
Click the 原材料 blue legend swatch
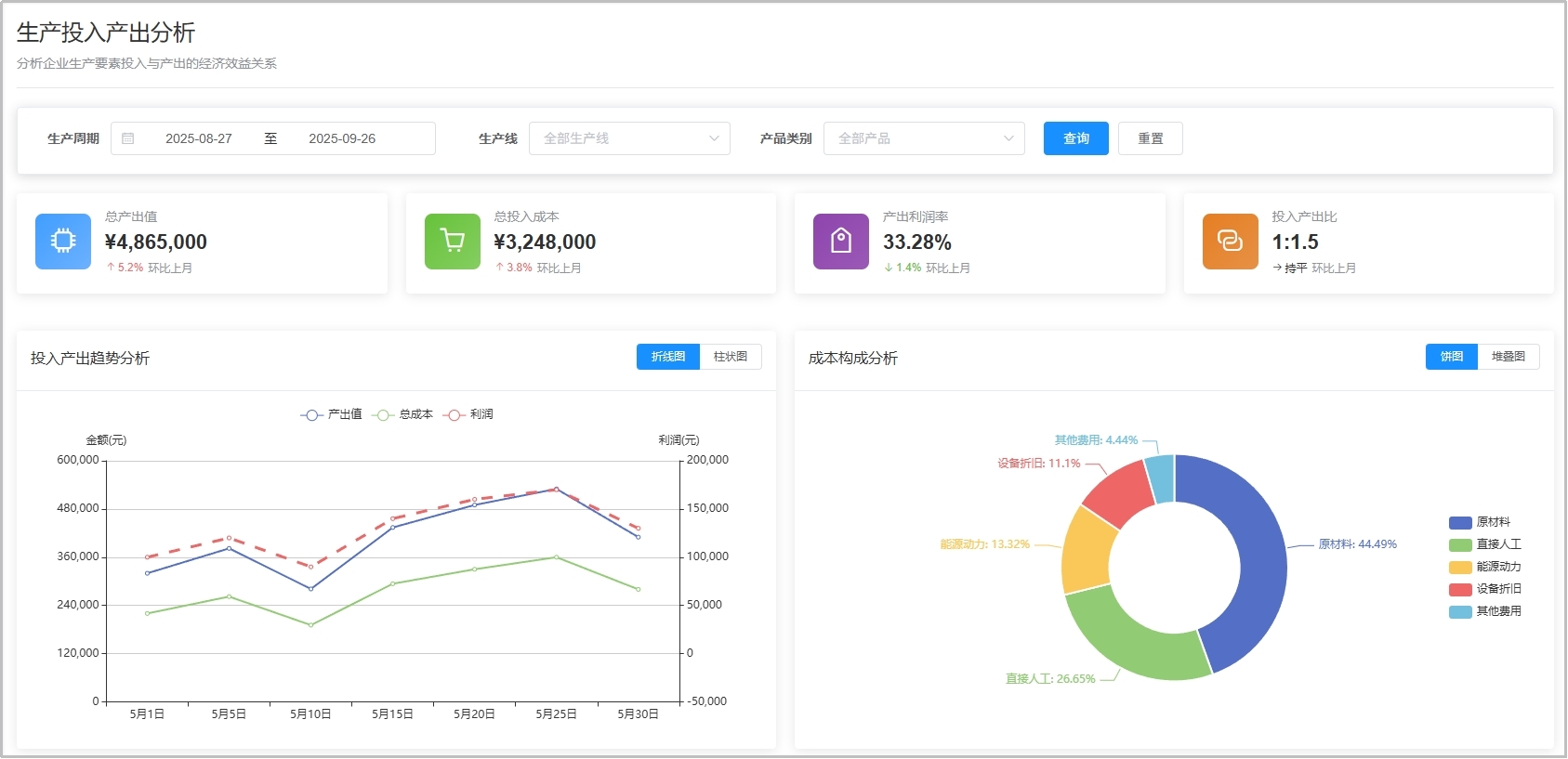[1460, 523]
